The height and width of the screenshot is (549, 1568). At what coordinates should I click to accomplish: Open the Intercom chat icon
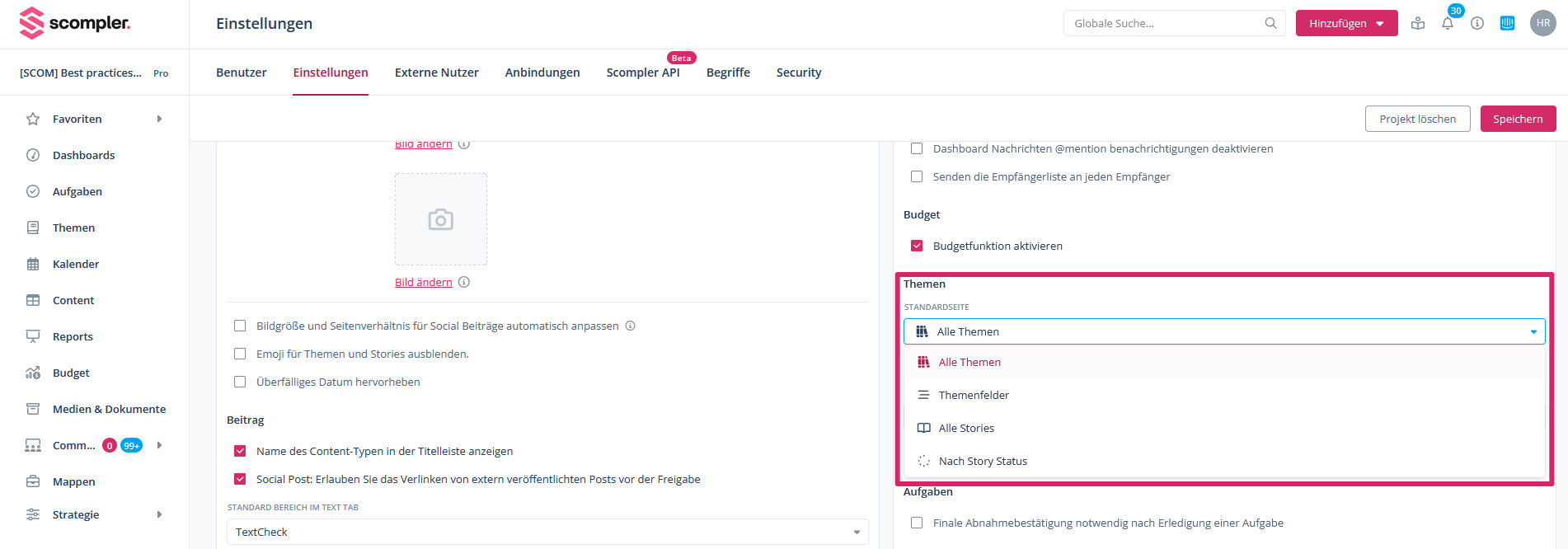tap(1507, 23)
